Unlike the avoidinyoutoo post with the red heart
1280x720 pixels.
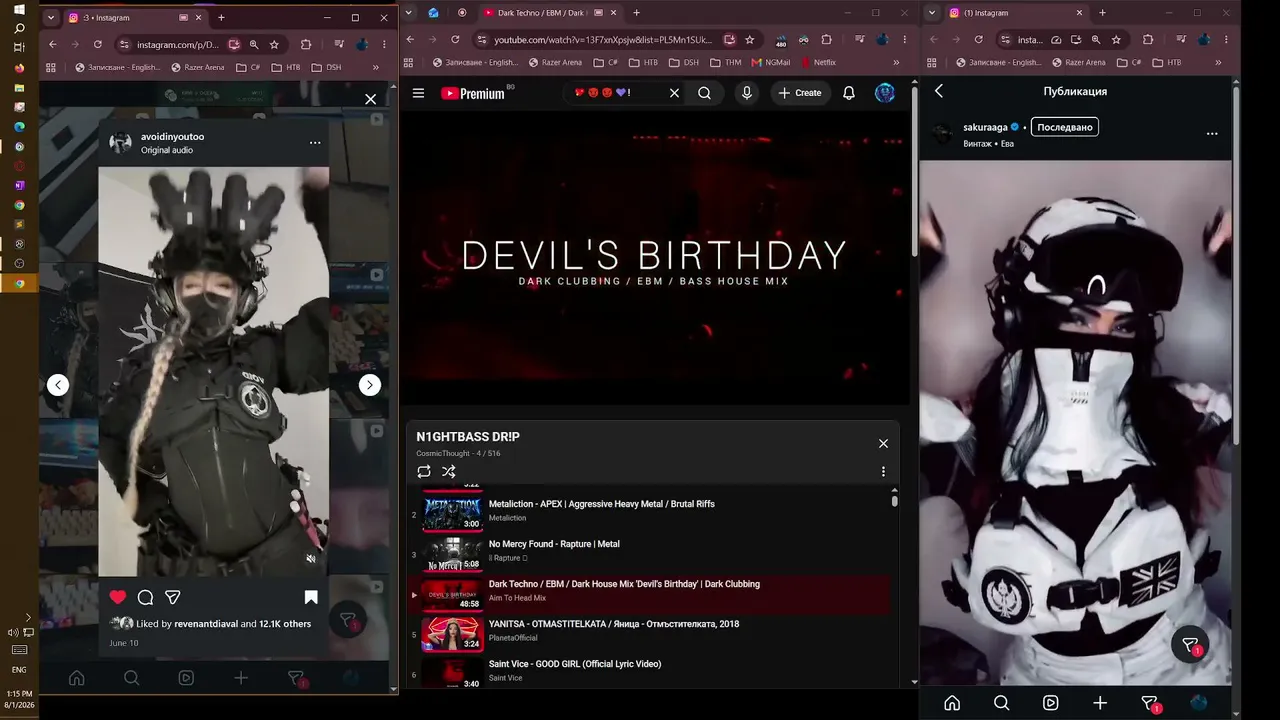(x=118, y=597)
